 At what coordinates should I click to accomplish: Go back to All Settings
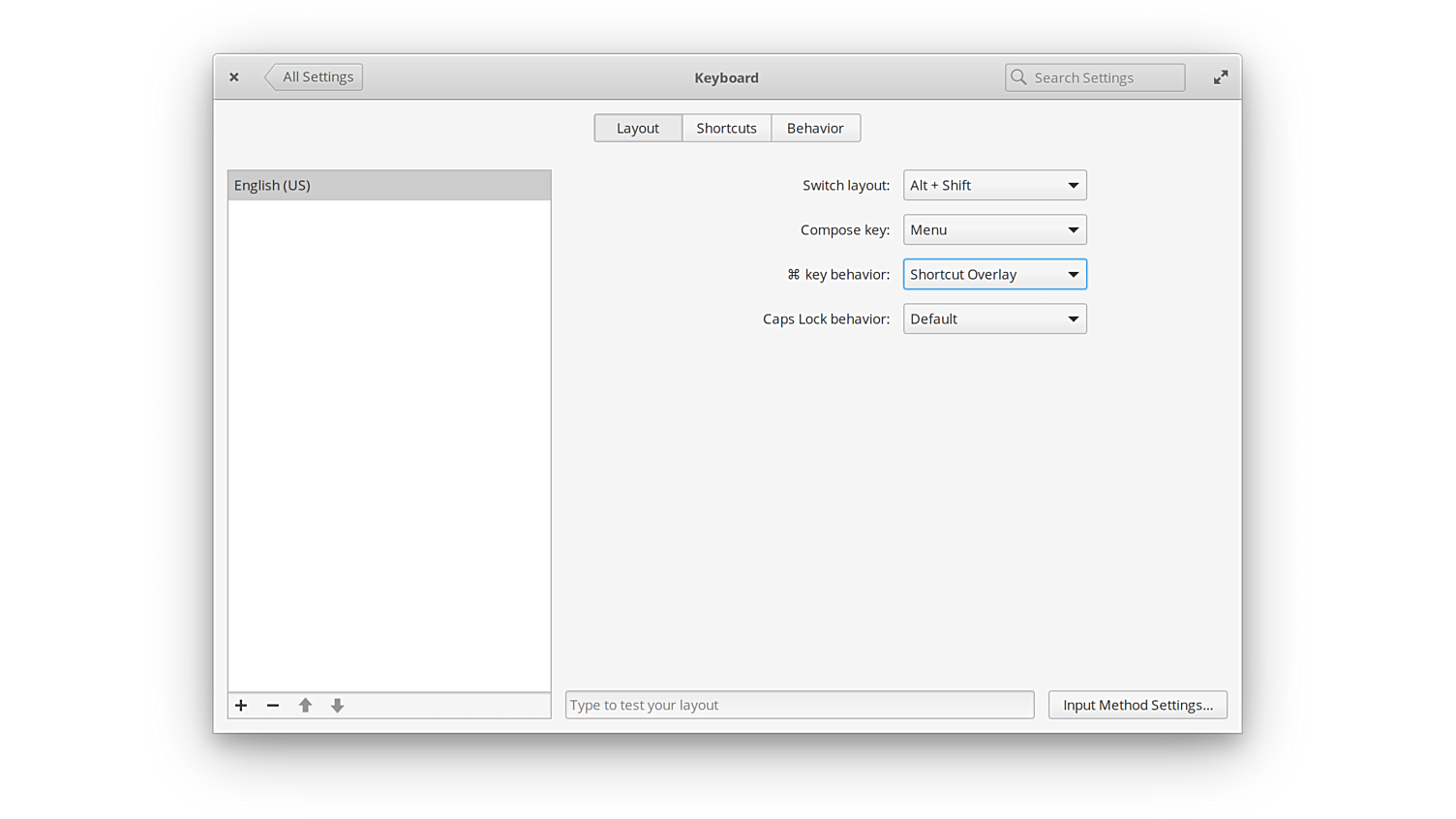pos(316,77)
